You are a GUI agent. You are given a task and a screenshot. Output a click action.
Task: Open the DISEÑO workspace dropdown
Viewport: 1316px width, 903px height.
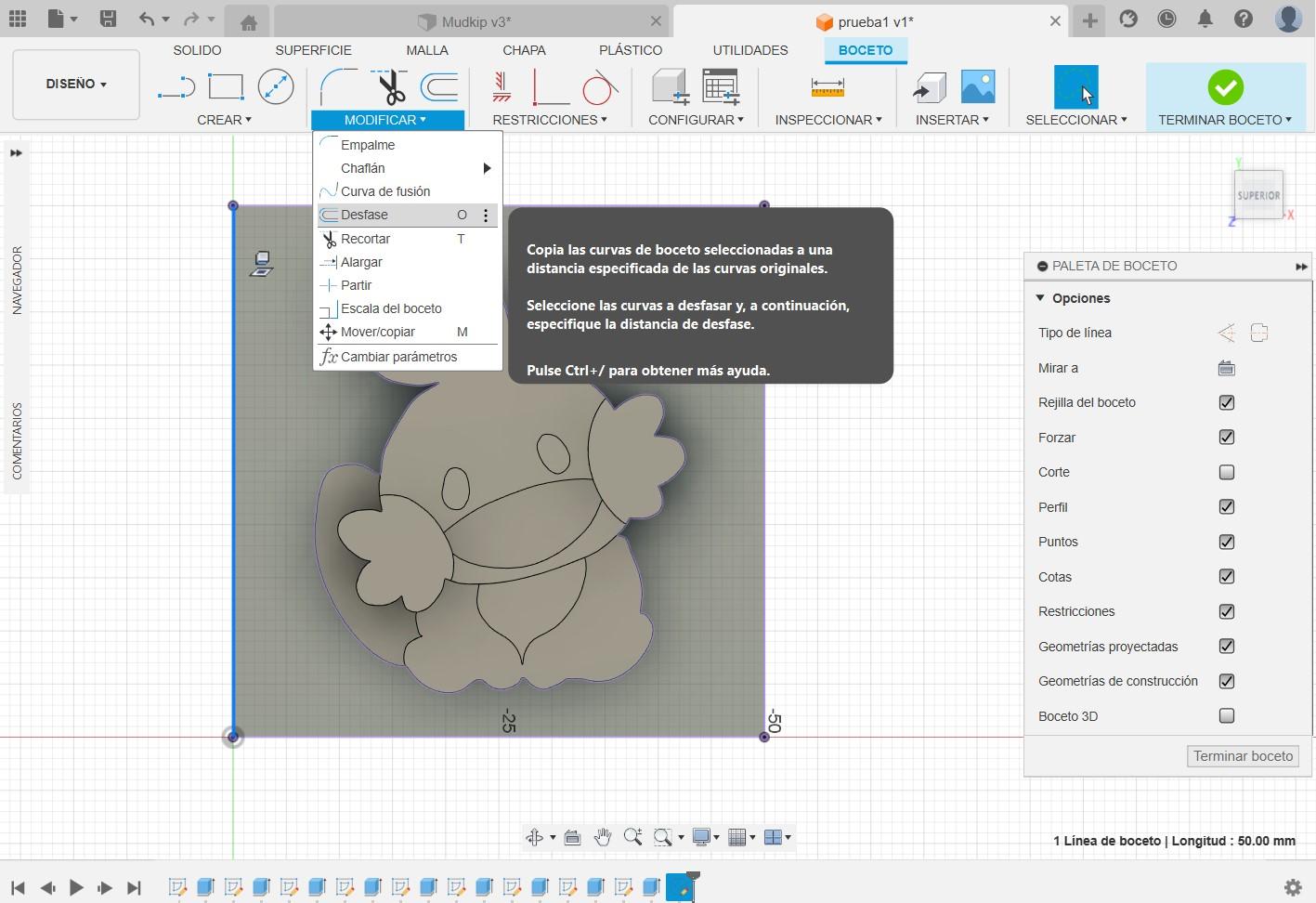(x=76, y=84)
